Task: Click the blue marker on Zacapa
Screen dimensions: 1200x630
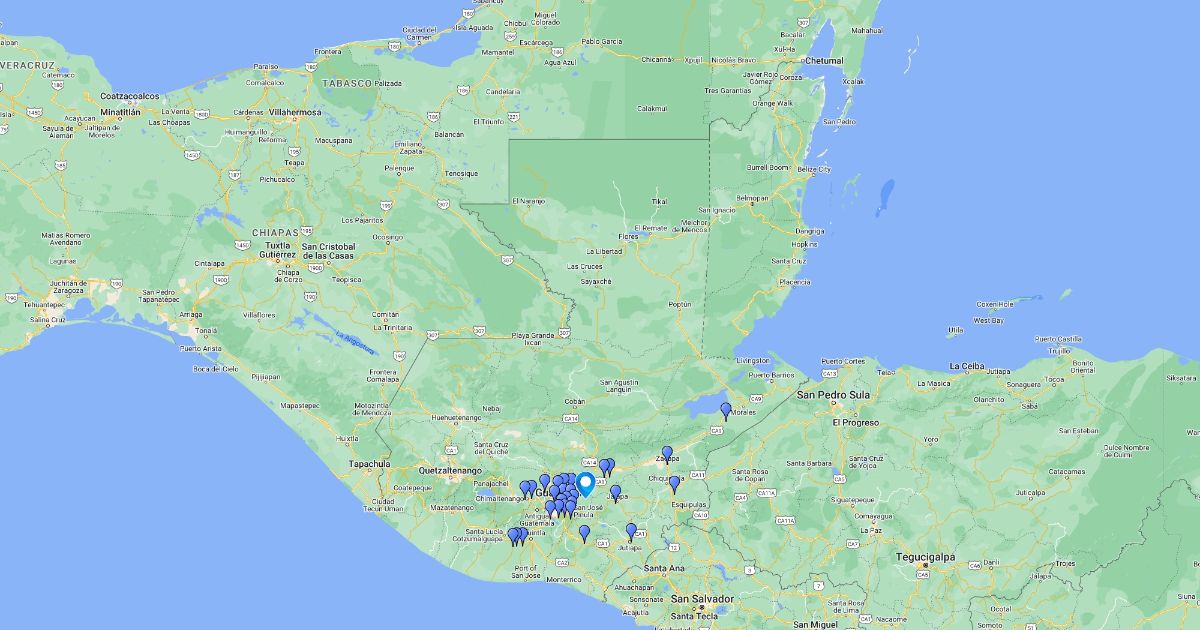Action: point(667,453)
